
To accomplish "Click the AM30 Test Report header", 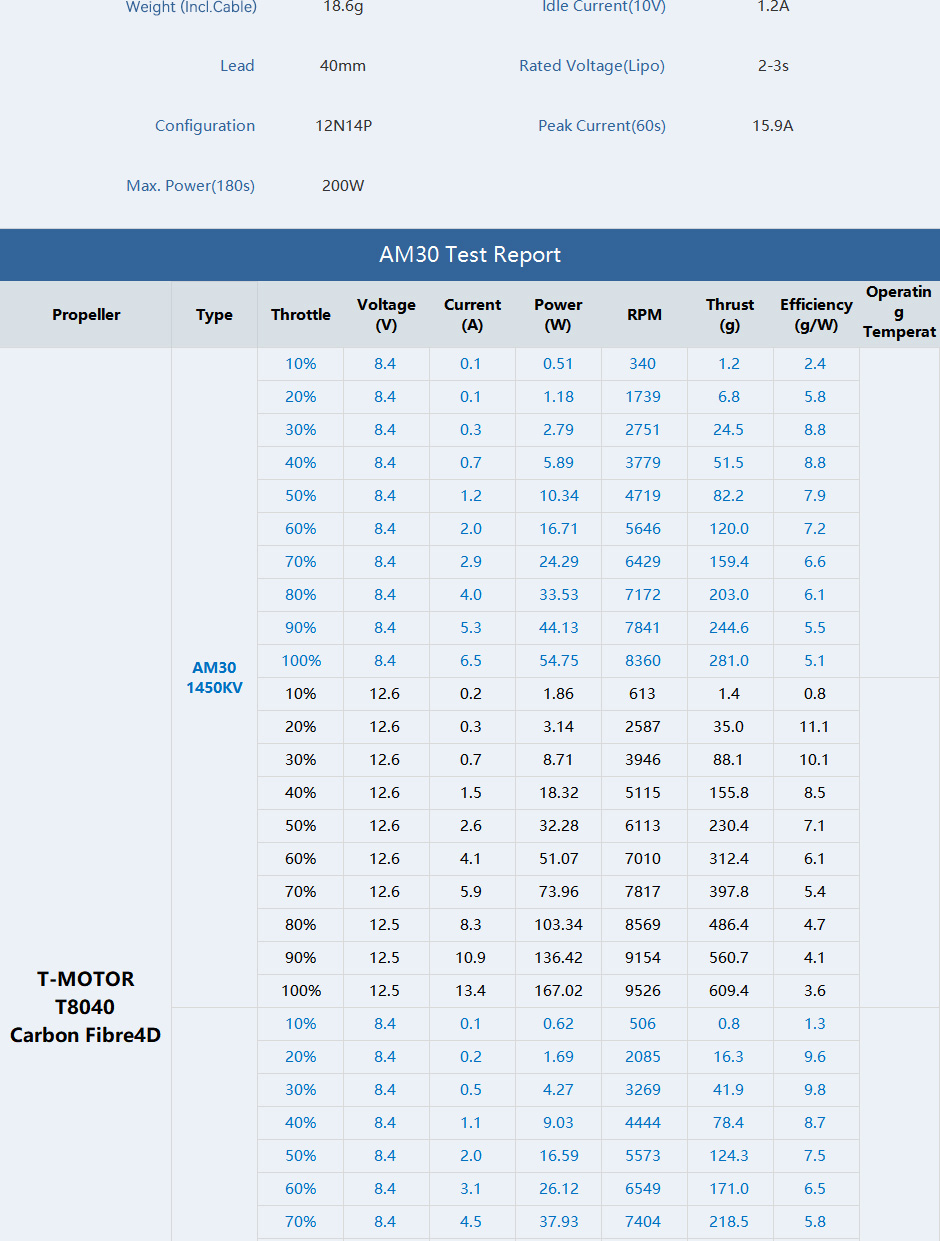I will point(470,255).
